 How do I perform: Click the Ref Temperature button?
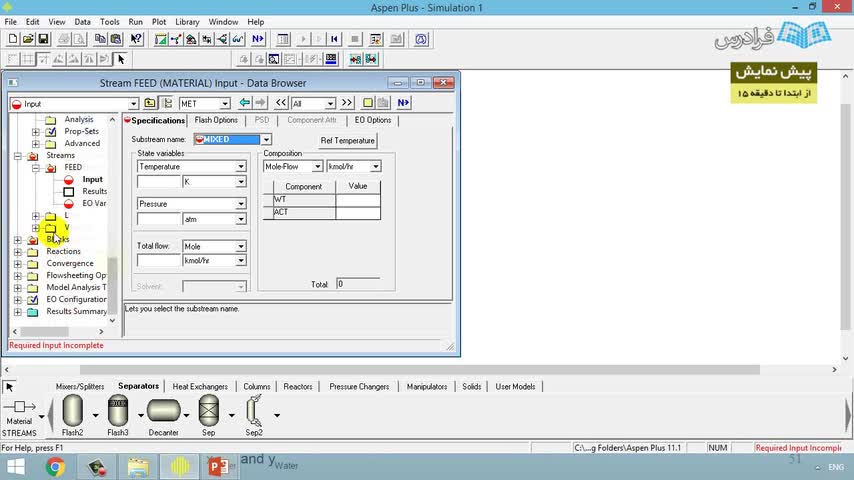(x=347, y=141)
